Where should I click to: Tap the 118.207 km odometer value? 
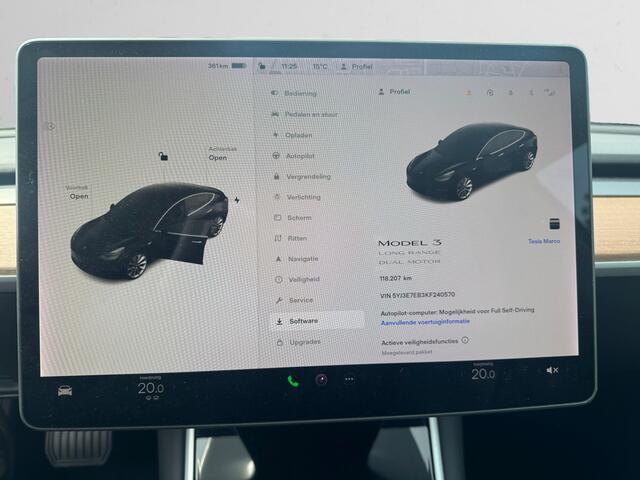pyautogui.click(x=395, y=278)
